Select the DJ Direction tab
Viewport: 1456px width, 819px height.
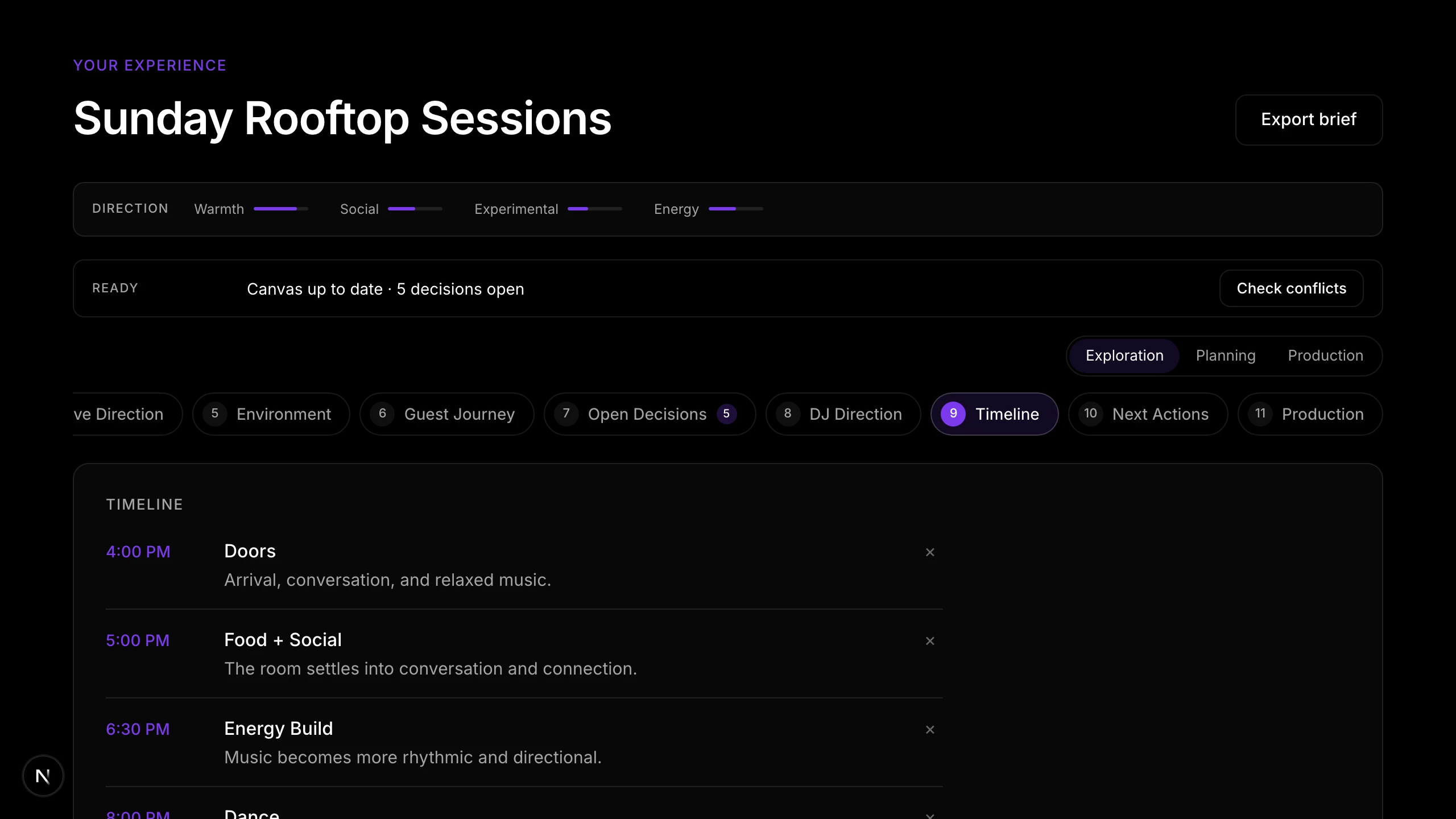tap(843, 414)
